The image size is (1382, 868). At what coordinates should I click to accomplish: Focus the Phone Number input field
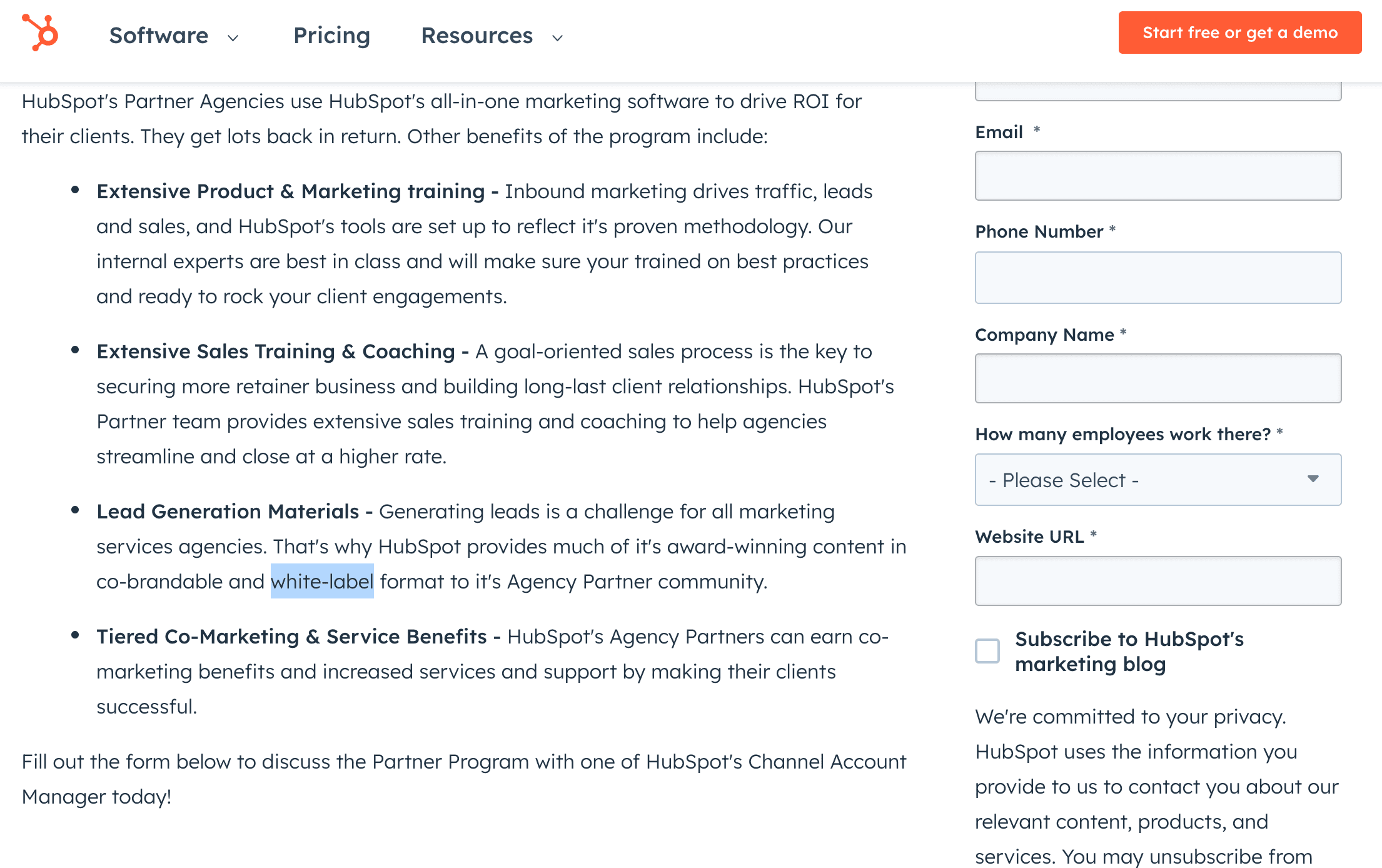1158,278
